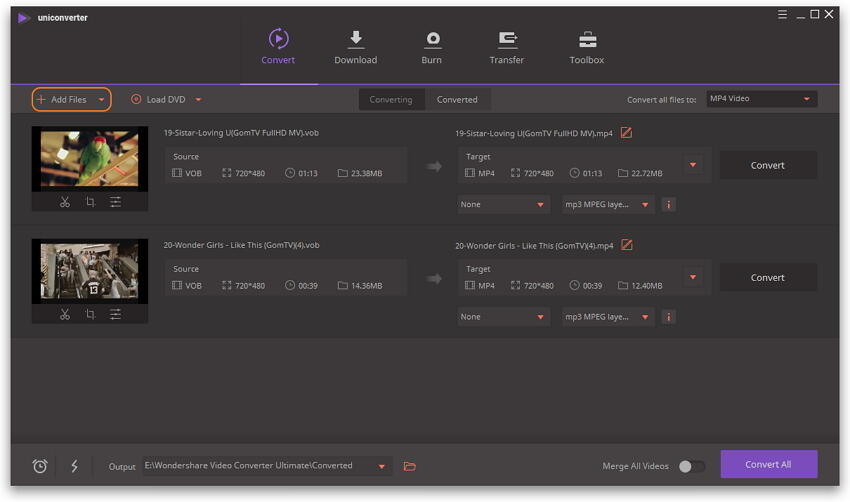Show info for Sistar-Loving U video

pos(668,204)
